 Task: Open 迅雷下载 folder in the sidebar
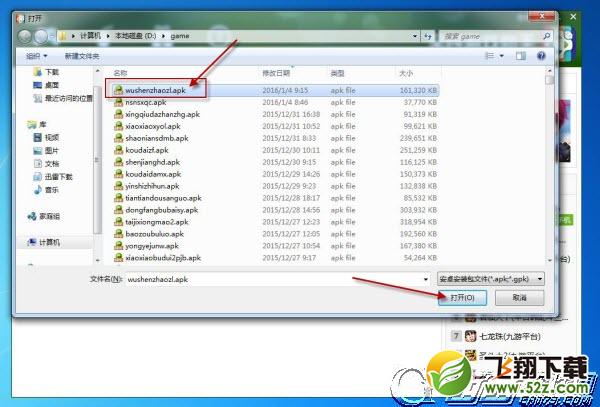[x=55, y=175]
